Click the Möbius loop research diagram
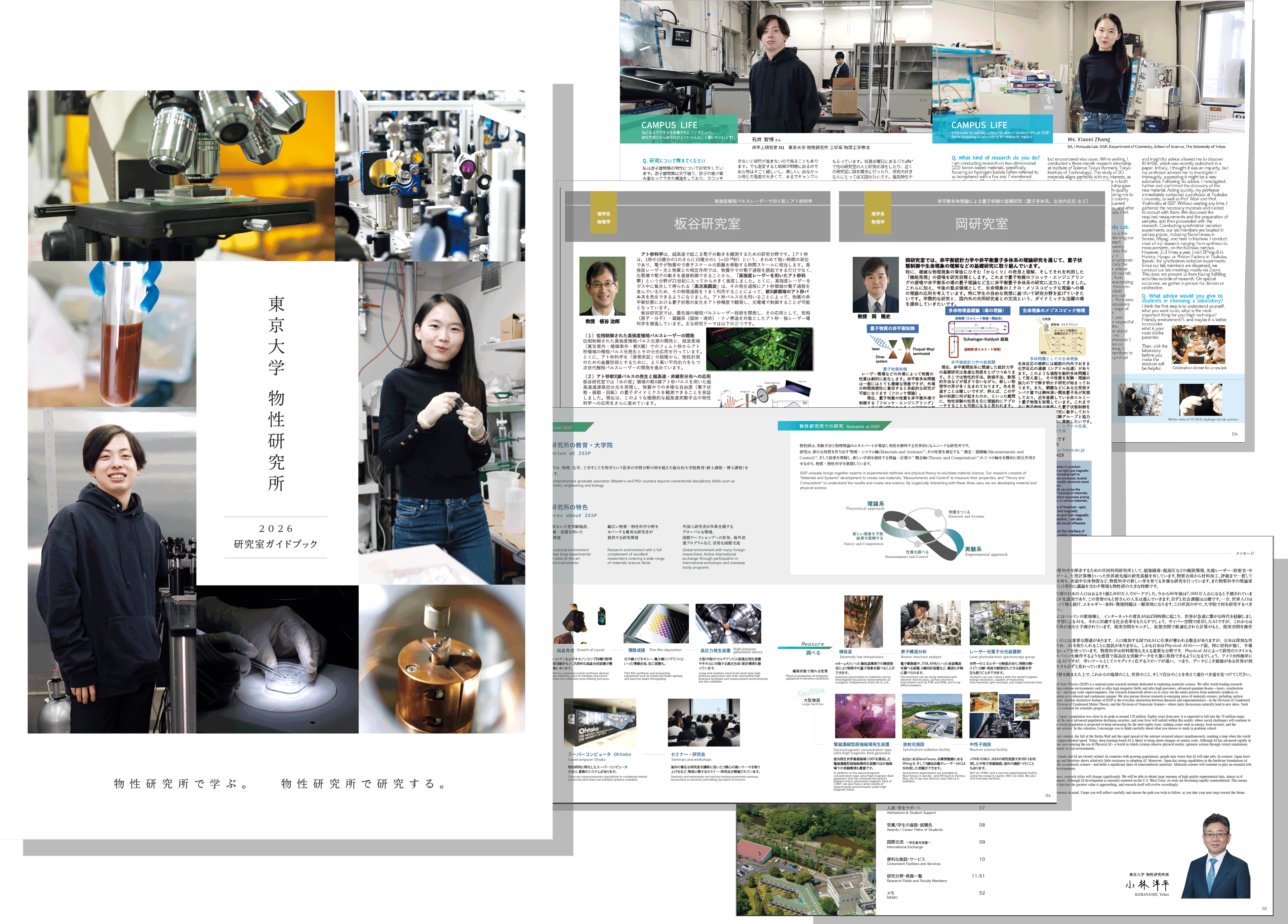Viewport: 1288px width, 924px height. click(x=923, y=534)
